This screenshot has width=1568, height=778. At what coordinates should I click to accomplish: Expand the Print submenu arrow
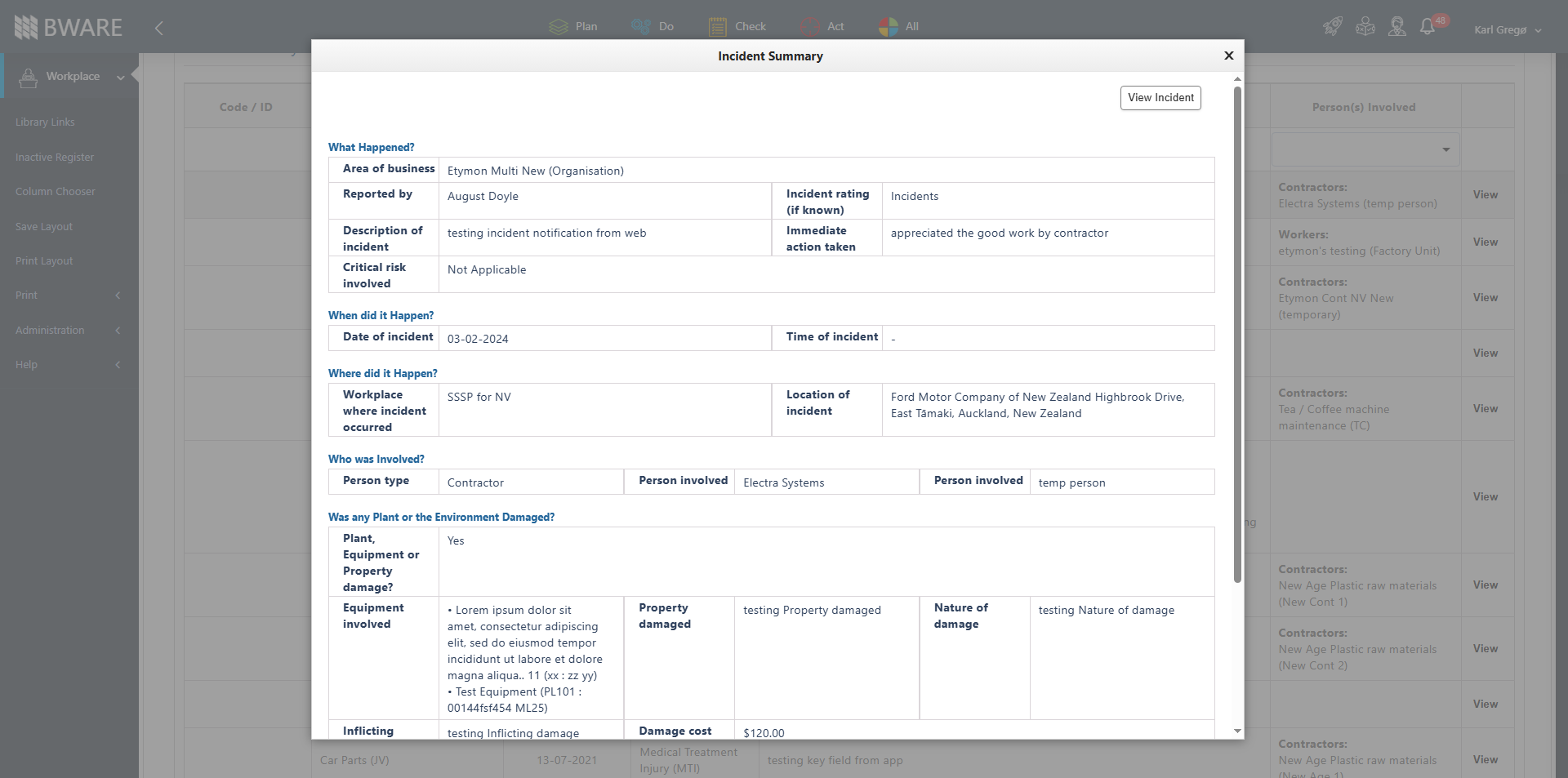tap(118, 296)
